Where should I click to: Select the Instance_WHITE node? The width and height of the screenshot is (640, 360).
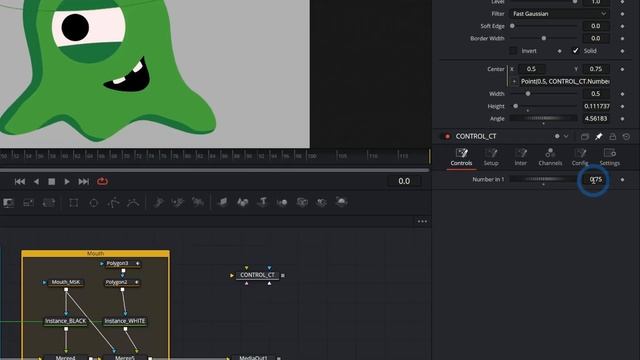click(x=125, y=321)
